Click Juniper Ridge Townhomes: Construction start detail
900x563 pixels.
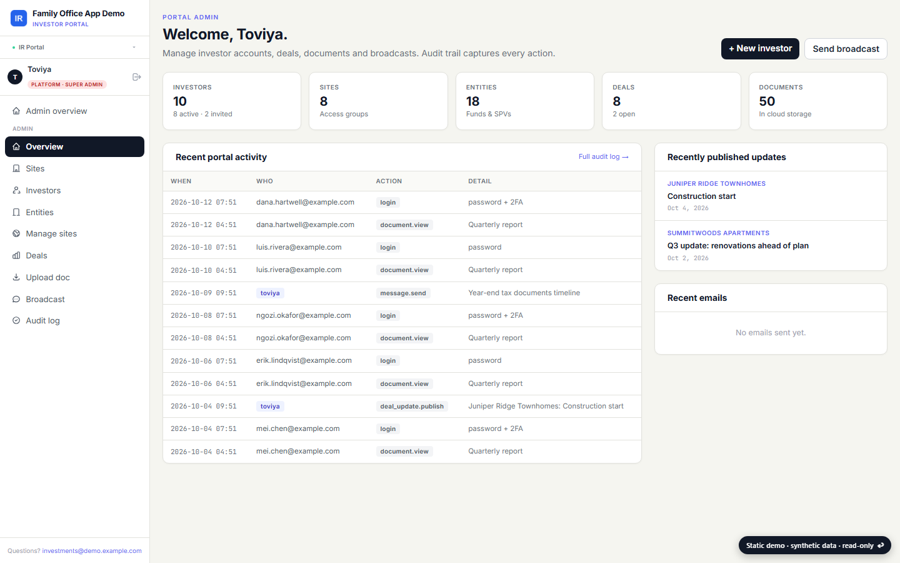pyautogui.click(x=545, y=406)
